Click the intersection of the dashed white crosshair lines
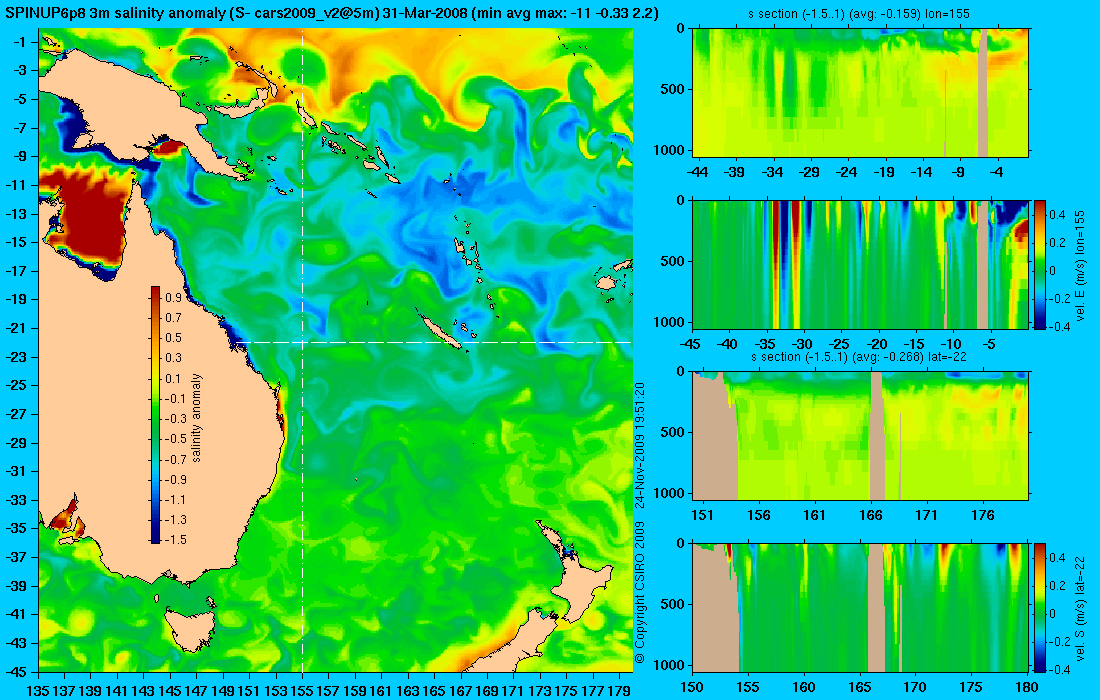The width and height of the screenshot is (1100, 700). (x=302, y=342)
